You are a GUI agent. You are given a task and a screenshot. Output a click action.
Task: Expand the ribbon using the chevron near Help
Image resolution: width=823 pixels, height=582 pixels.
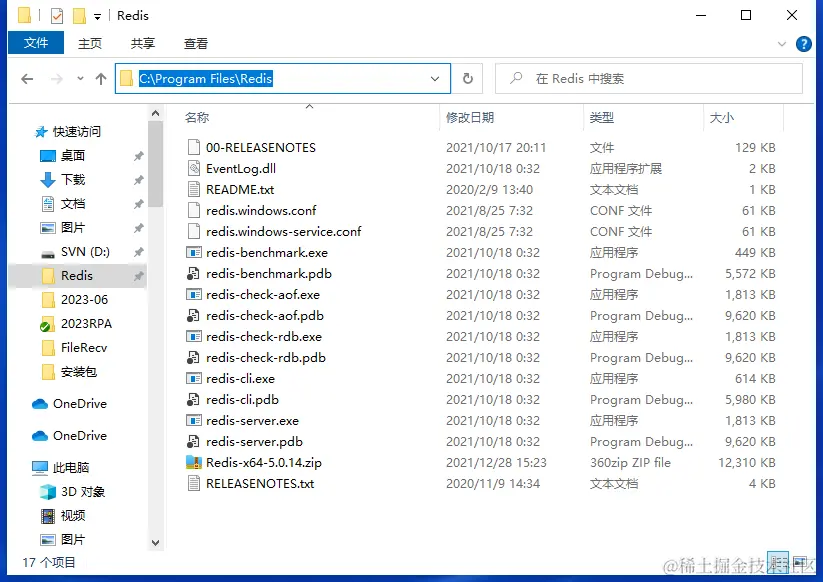coord(781,44)
